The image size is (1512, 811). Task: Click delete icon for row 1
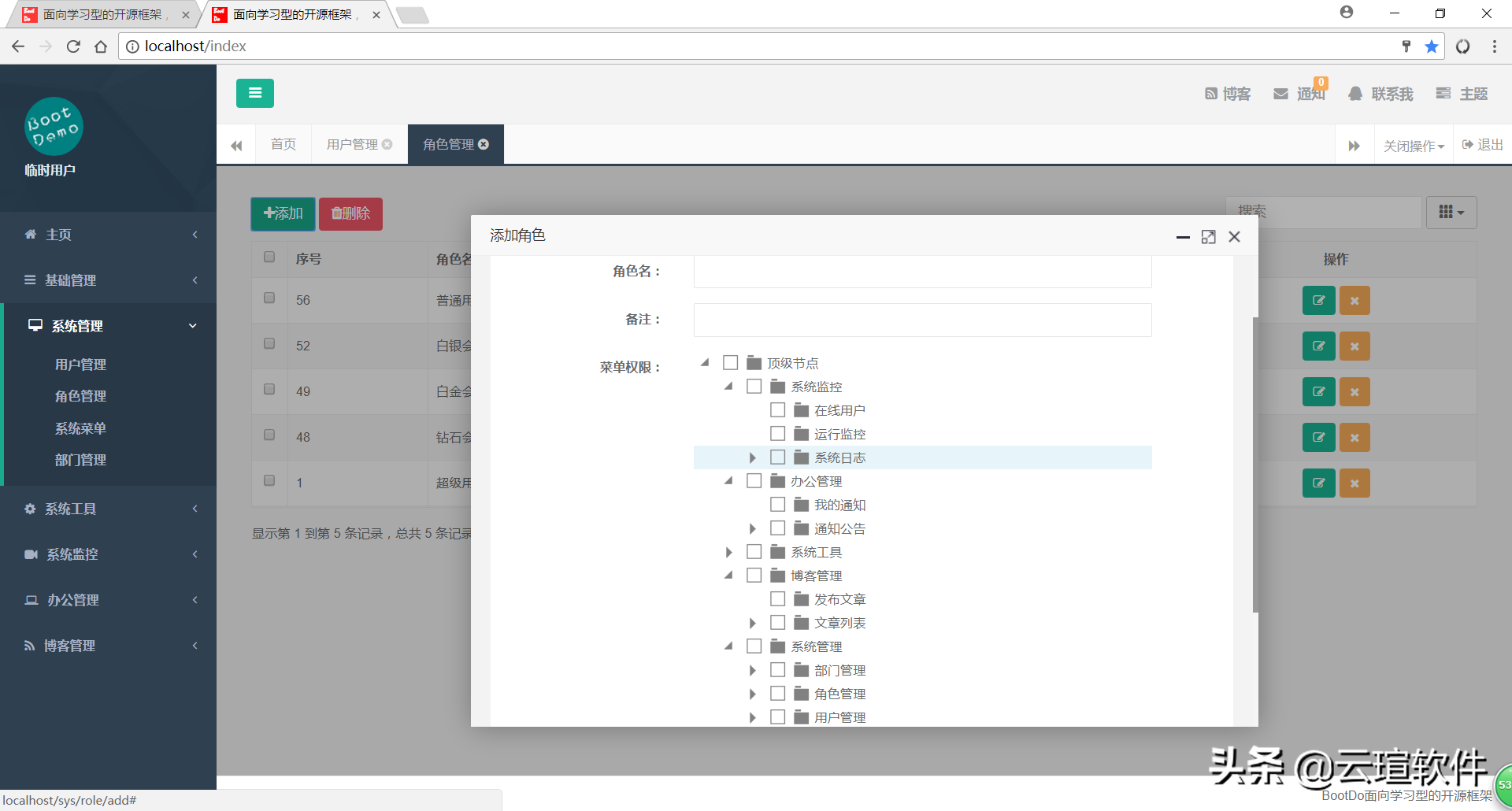1354,483
